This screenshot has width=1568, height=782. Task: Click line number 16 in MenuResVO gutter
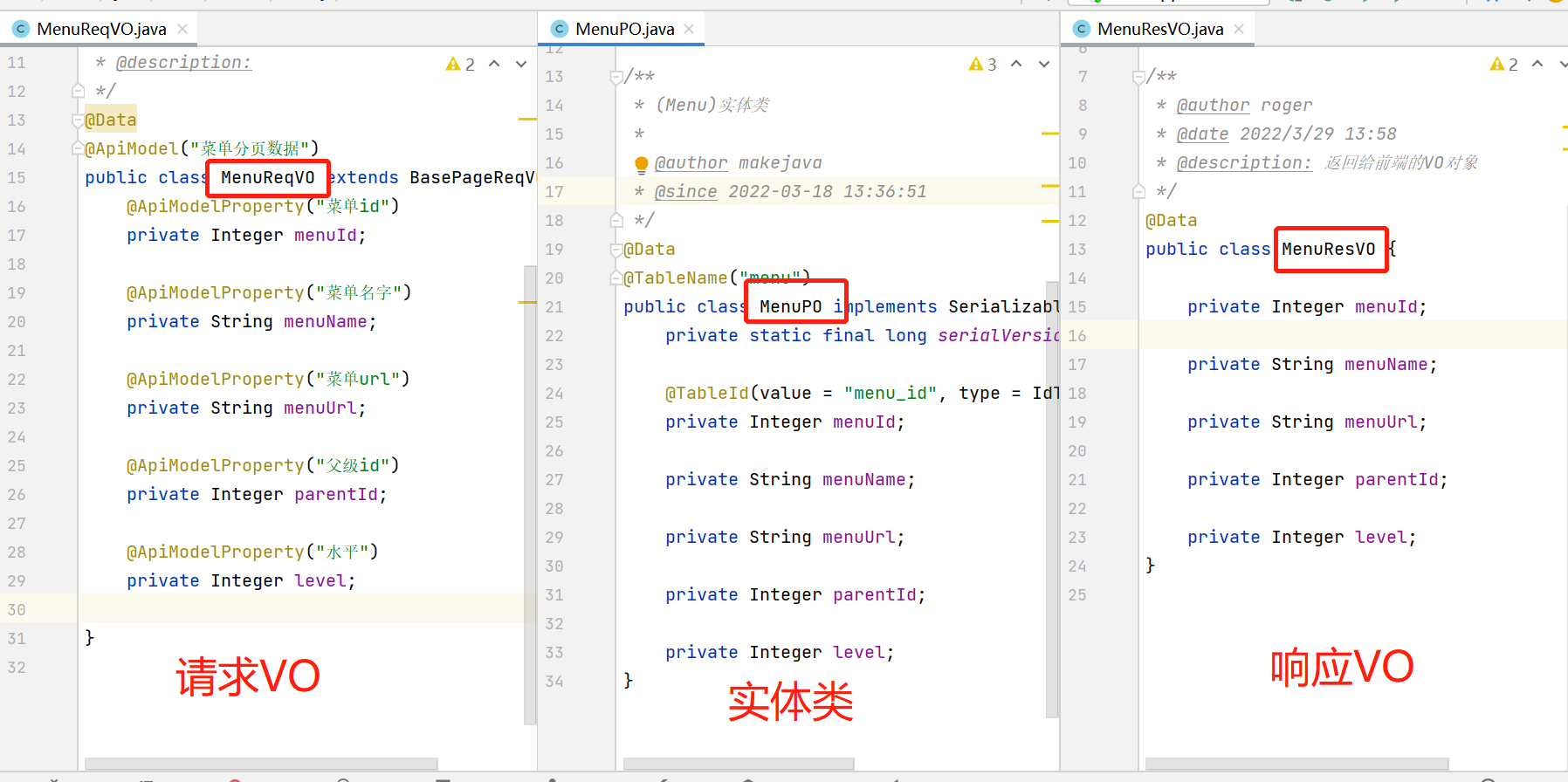(x=1077, y=335)
